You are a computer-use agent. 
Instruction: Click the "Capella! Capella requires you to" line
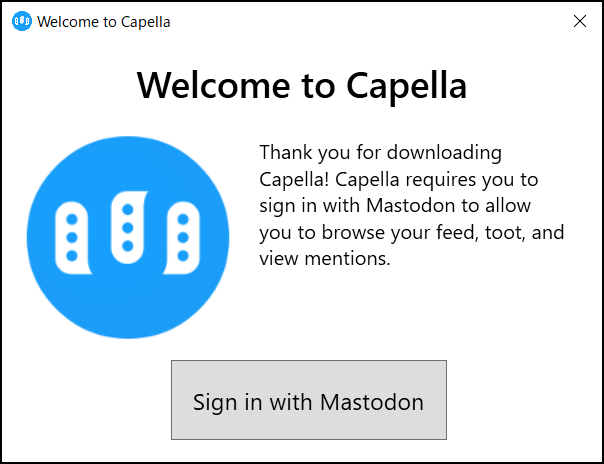[x=399, y=180]
